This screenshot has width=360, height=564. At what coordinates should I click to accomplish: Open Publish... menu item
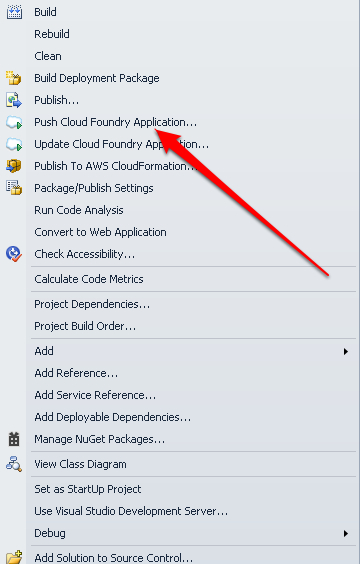(x=56, y=100)
